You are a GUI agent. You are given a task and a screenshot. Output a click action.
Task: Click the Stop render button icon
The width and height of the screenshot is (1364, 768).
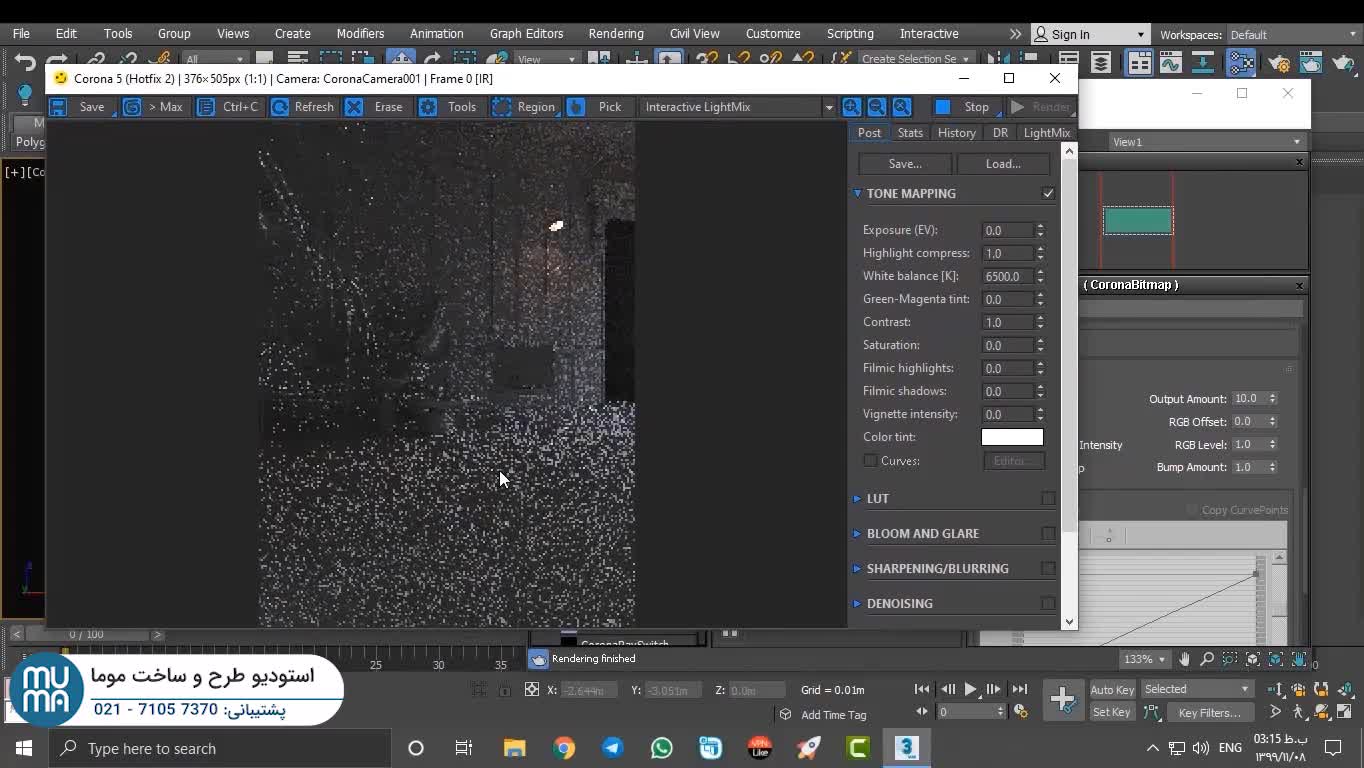click(943, 107)
